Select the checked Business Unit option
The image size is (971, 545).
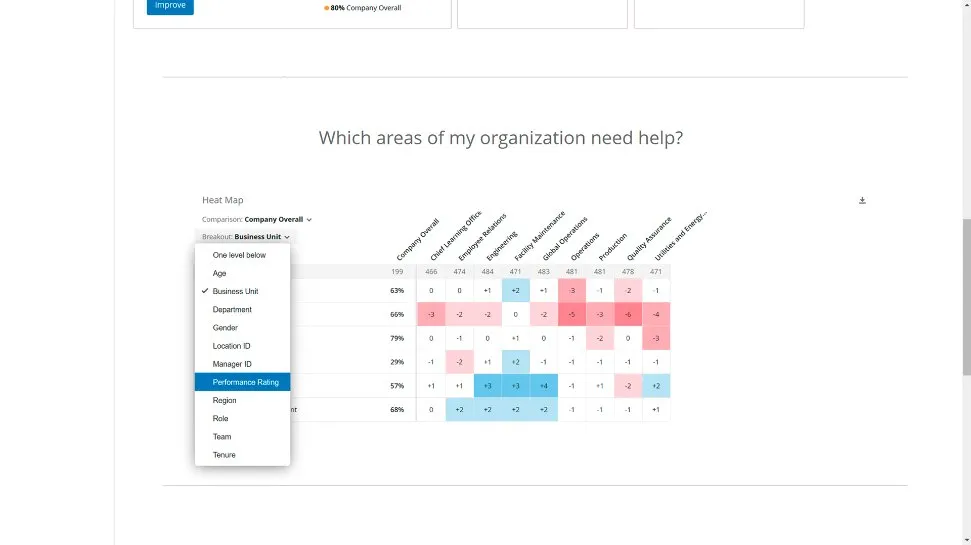235,291
